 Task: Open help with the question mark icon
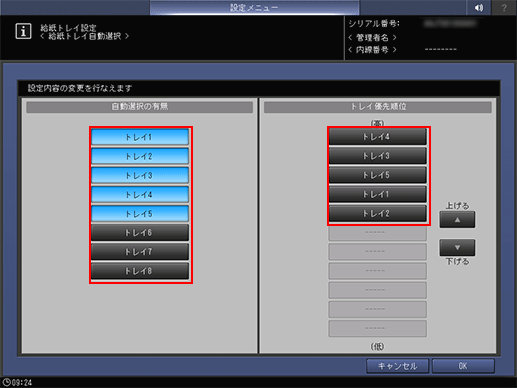[504, 7]
